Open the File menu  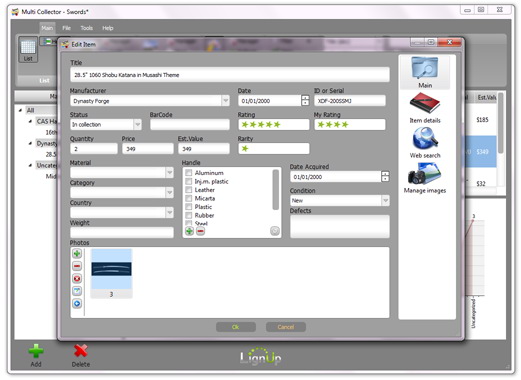(66, 28)
